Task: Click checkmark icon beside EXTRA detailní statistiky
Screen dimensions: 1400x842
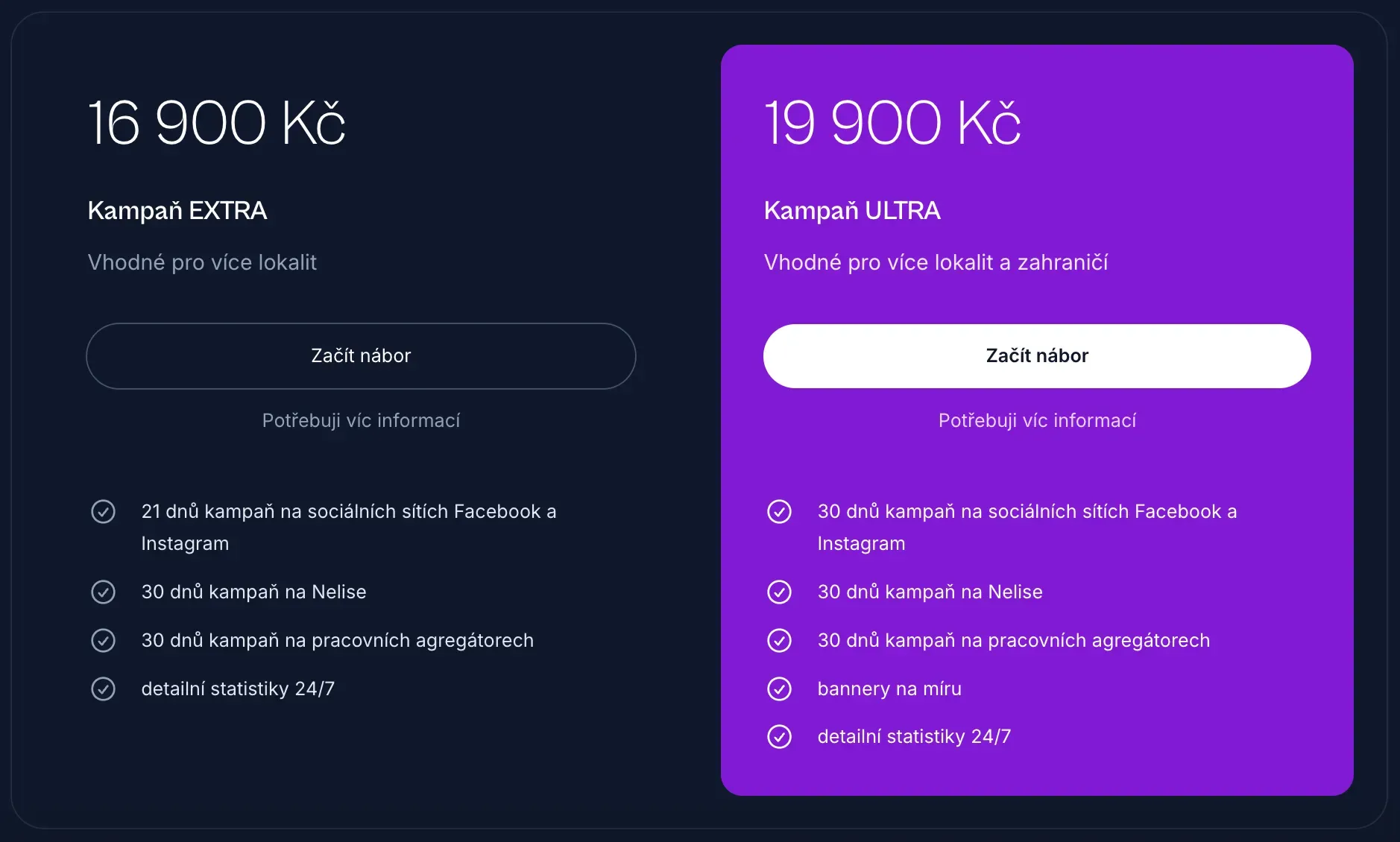Action: coord(103,689)
